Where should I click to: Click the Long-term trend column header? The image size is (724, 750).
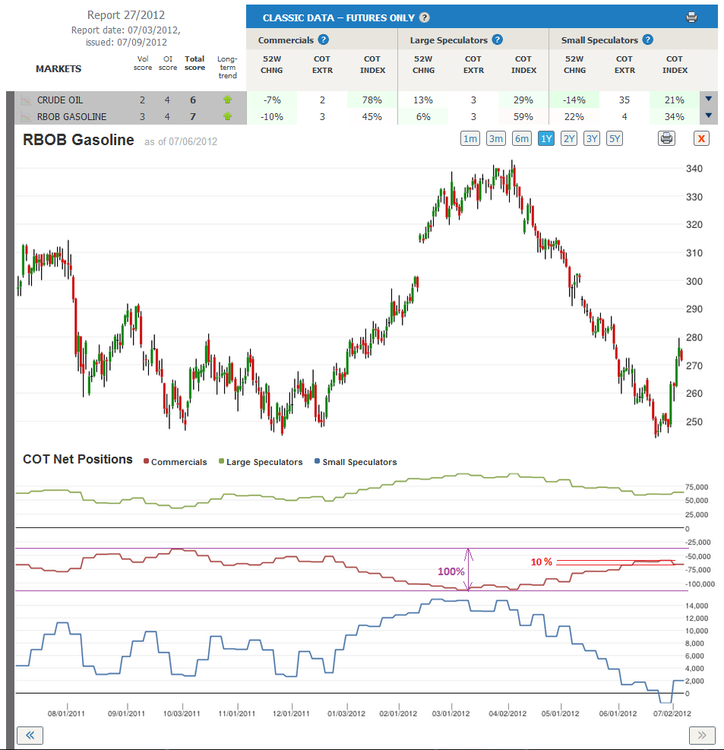pyautogui.click(x=227, y=67)
